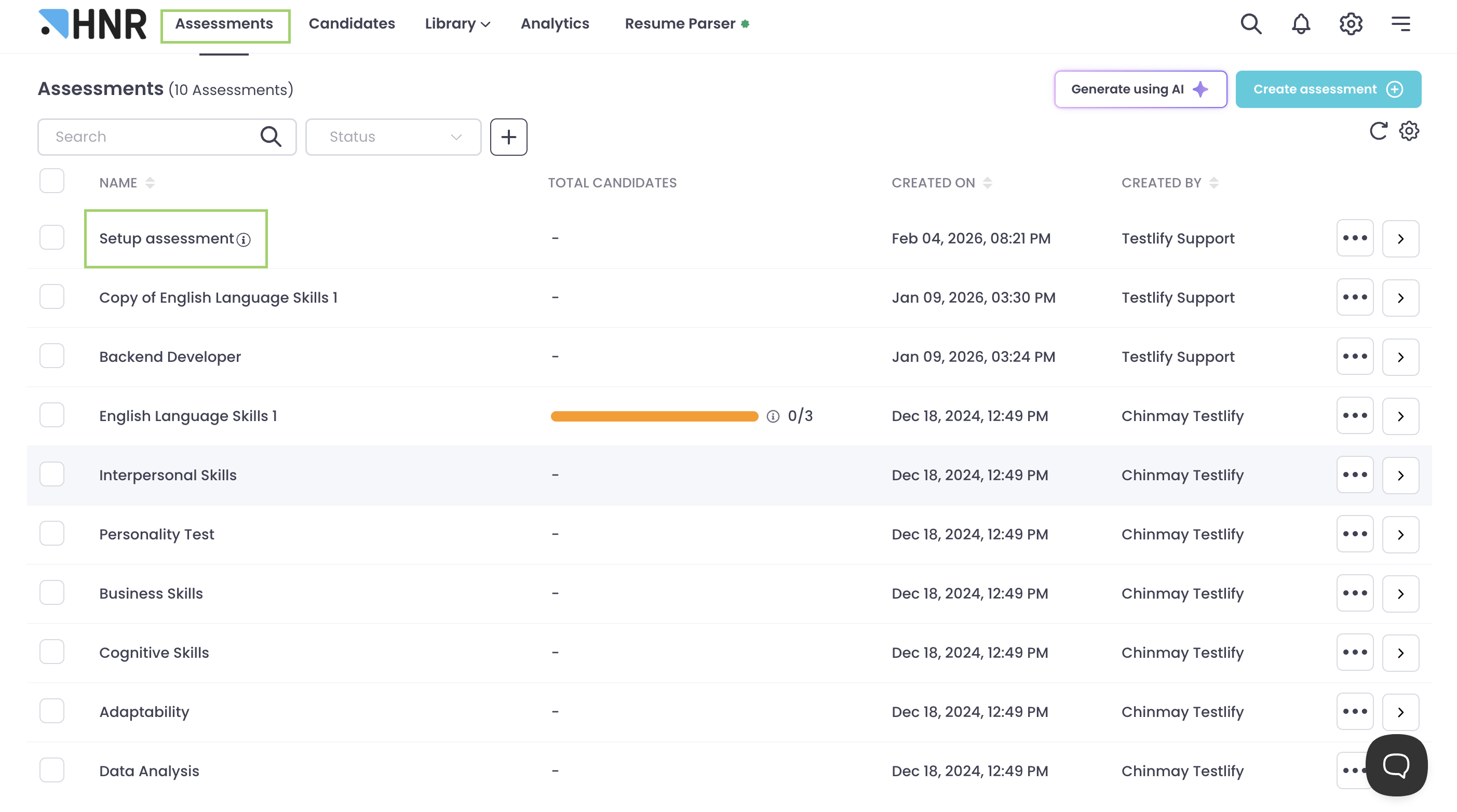
Task: Click the add filter plus button
Action: pyautogui.click(x=508, y=136)
